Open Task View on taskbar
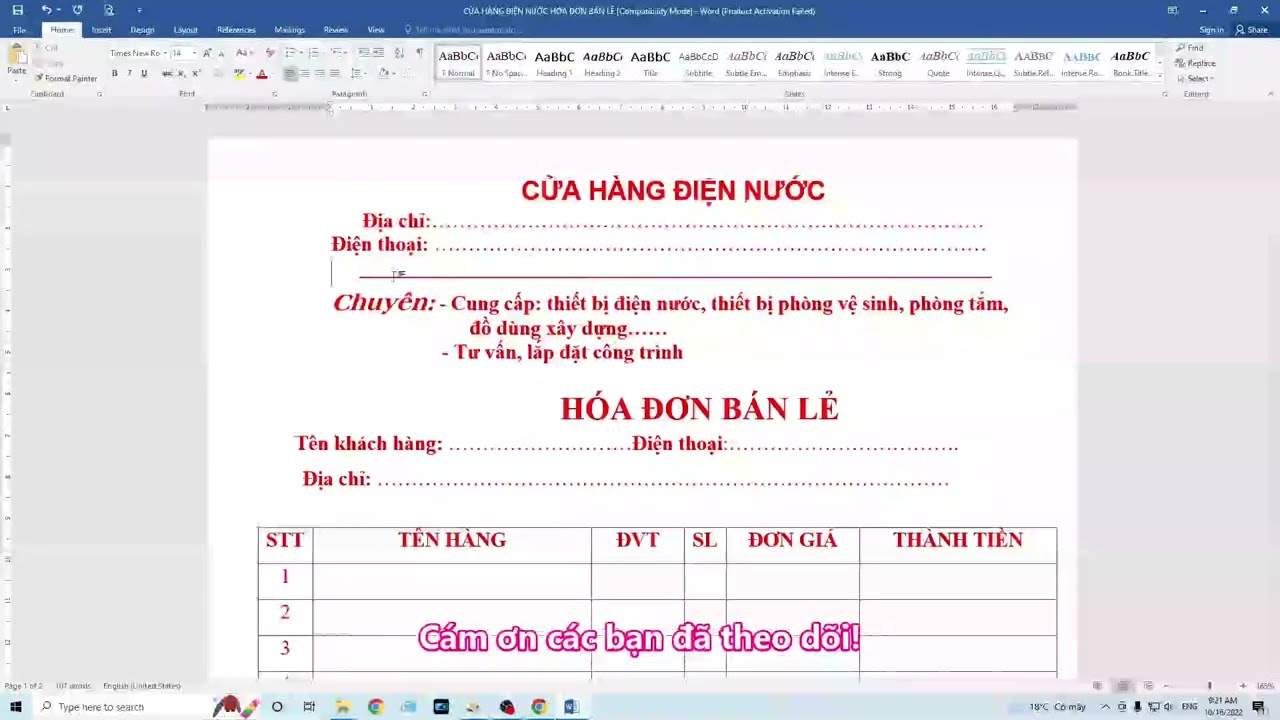The image size is (1280, 720). [309, 707]
